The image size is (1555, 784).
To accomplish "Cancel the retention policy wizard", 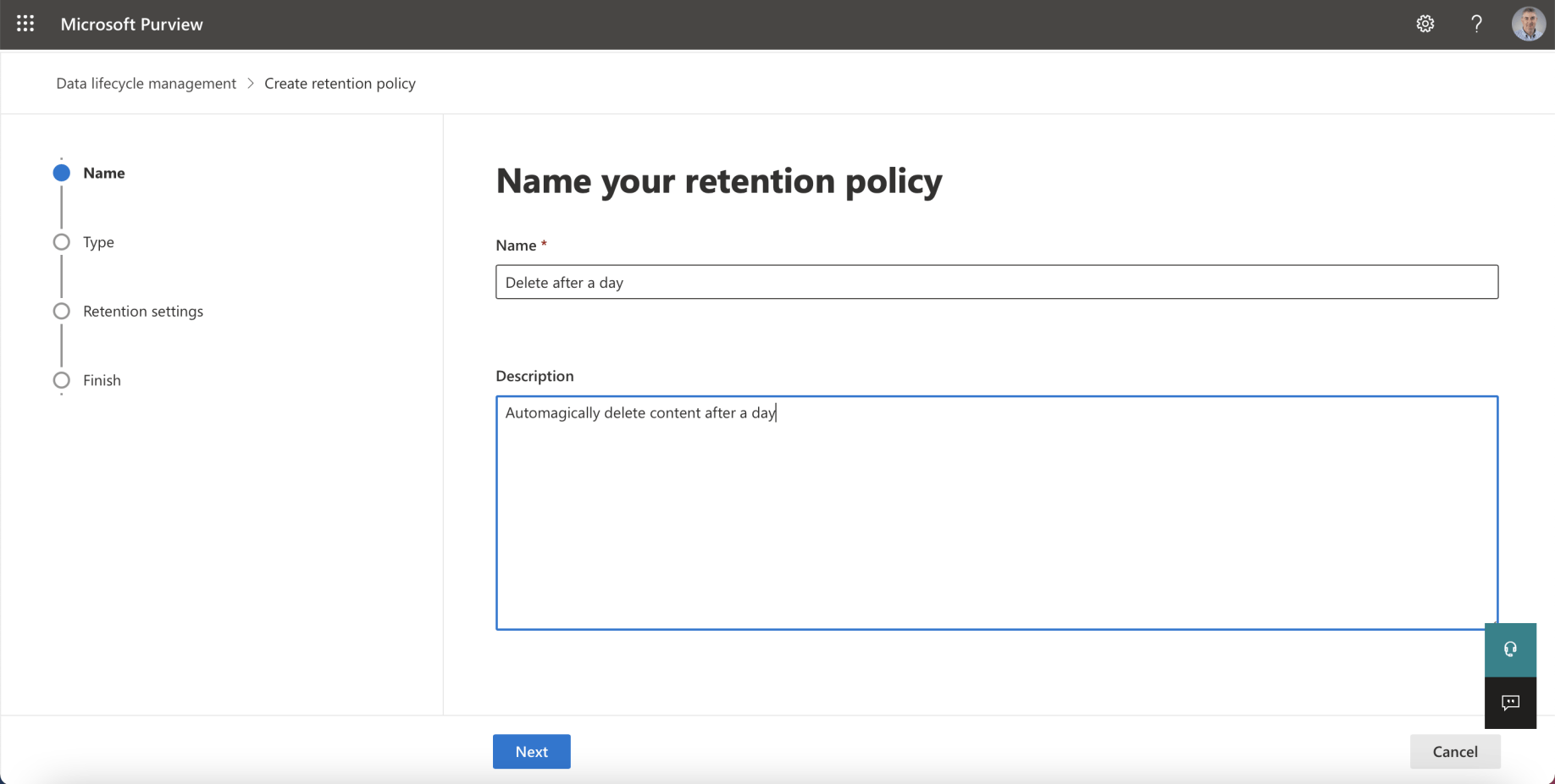I will tap(1454, 752).
